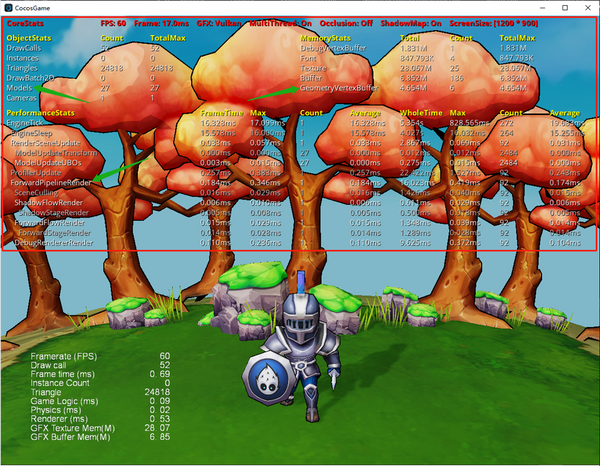Click the 'EngineTick' row label

tap(25, 123)
